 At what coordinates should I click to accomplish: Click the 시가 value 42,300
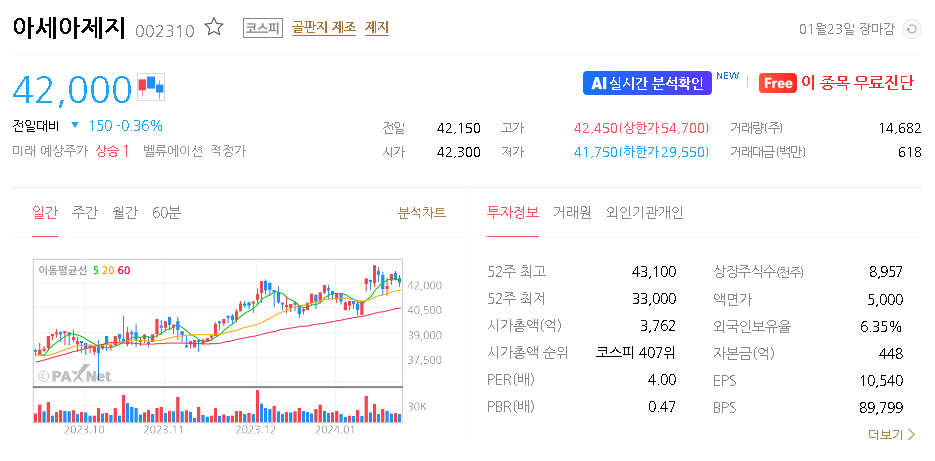459,152
